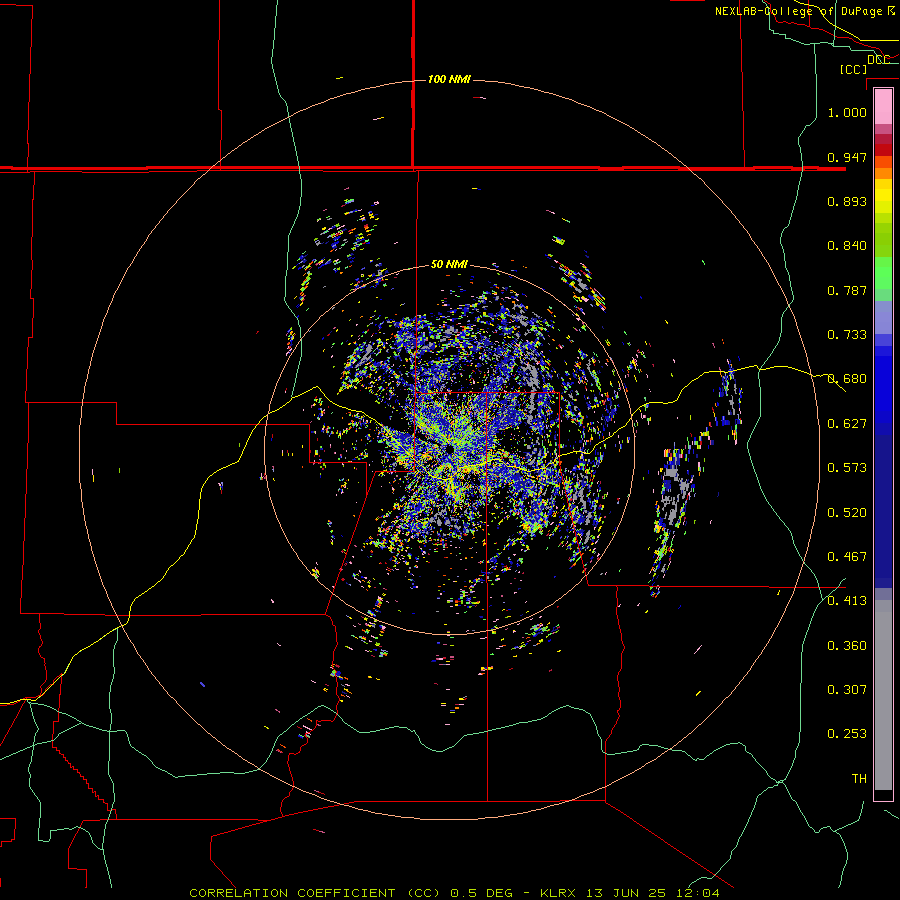Click the 0.840 legend value
The width and height of the screenshot is (900, 900).
tap(847, 246)
